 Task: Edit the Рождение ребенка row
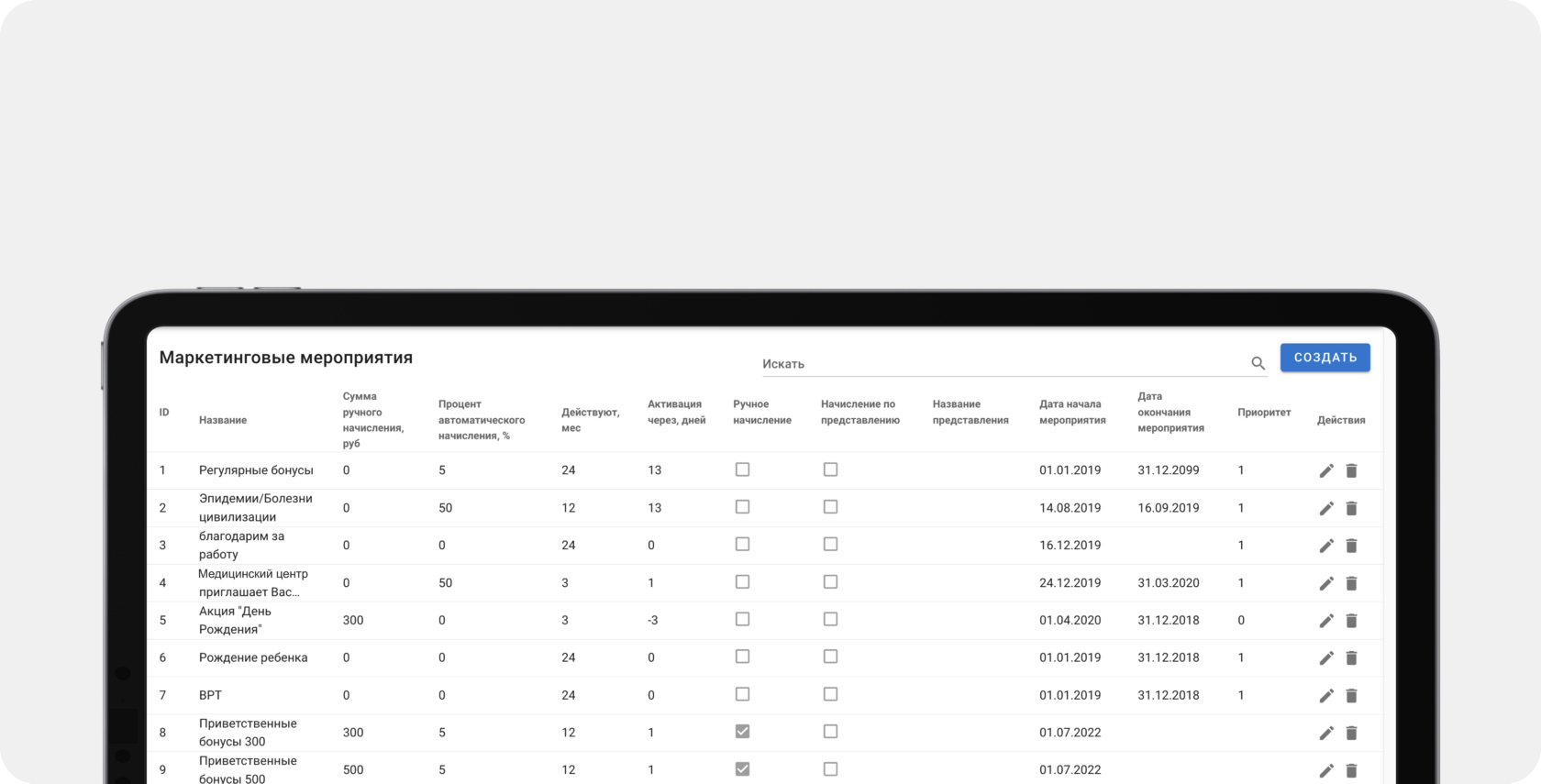point(1326,657)
